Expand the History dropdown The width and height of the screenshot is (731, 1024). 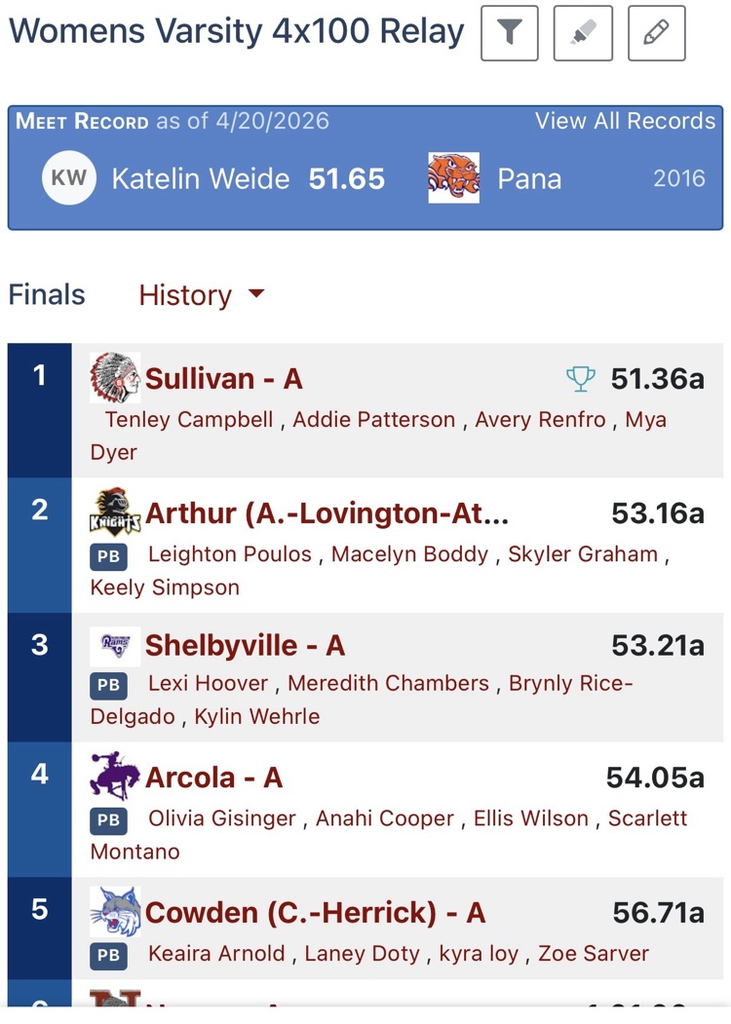201,295
